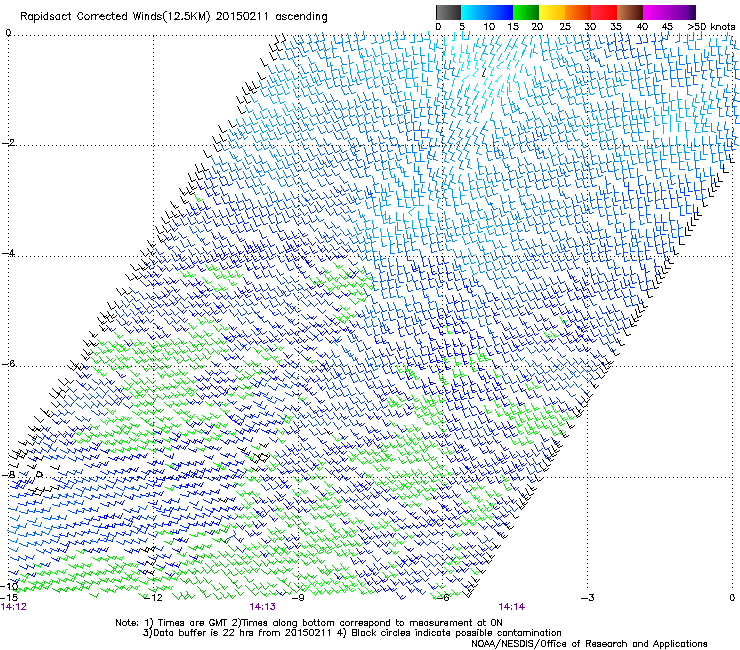
Task: Select the '35' knots legend label
Action: point(616,27)
